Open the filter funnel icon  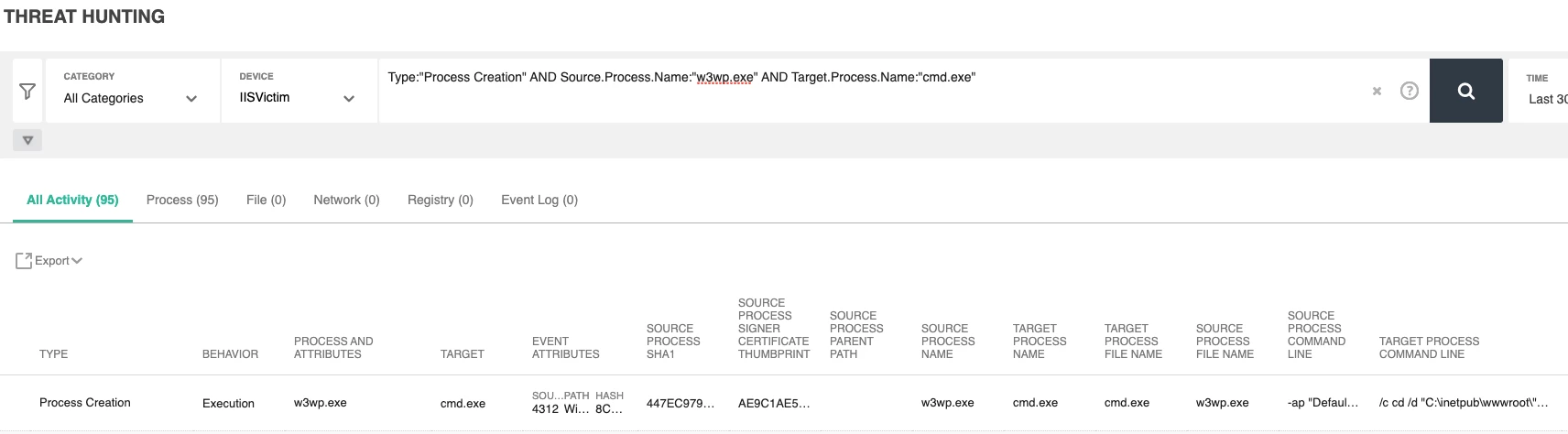click(27, 91)
